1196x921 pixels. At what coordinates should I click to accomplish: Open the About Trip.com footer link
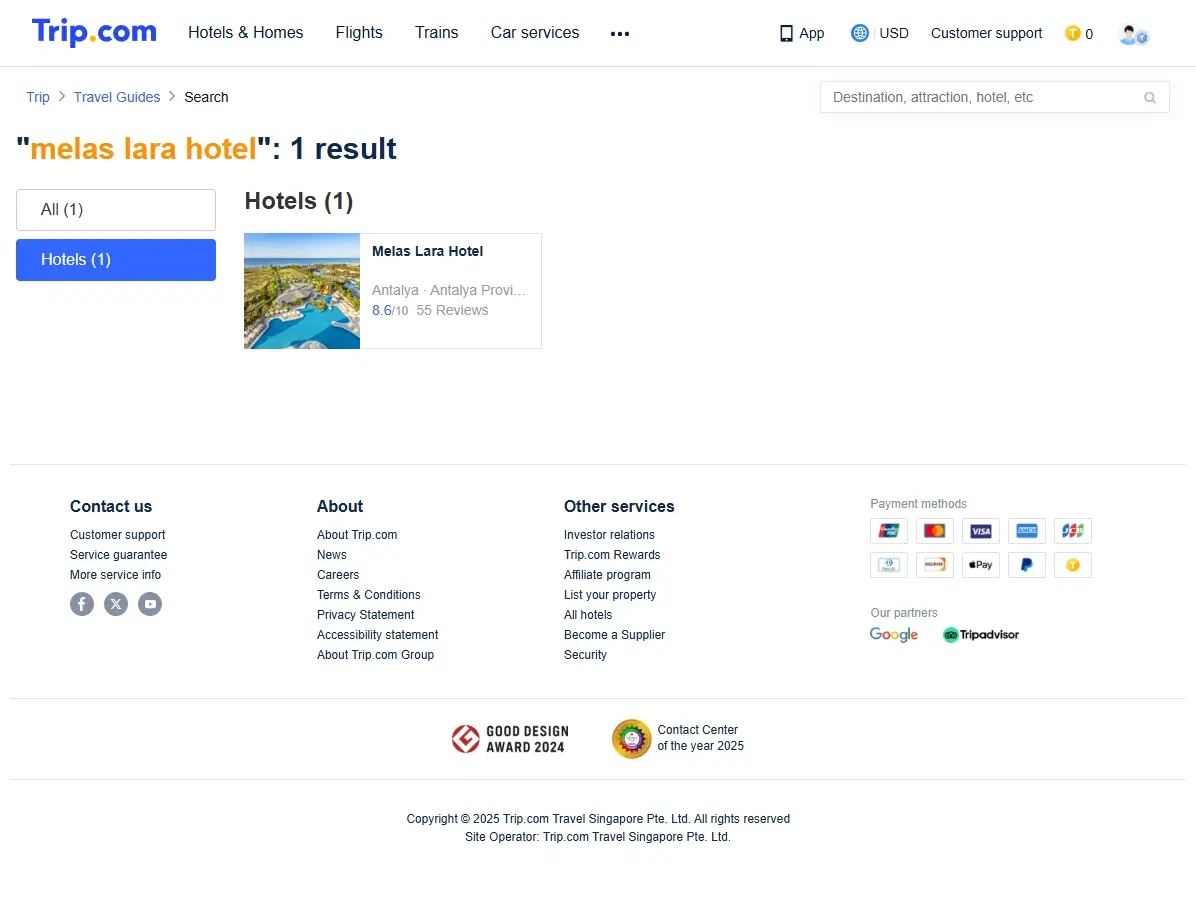357,535
